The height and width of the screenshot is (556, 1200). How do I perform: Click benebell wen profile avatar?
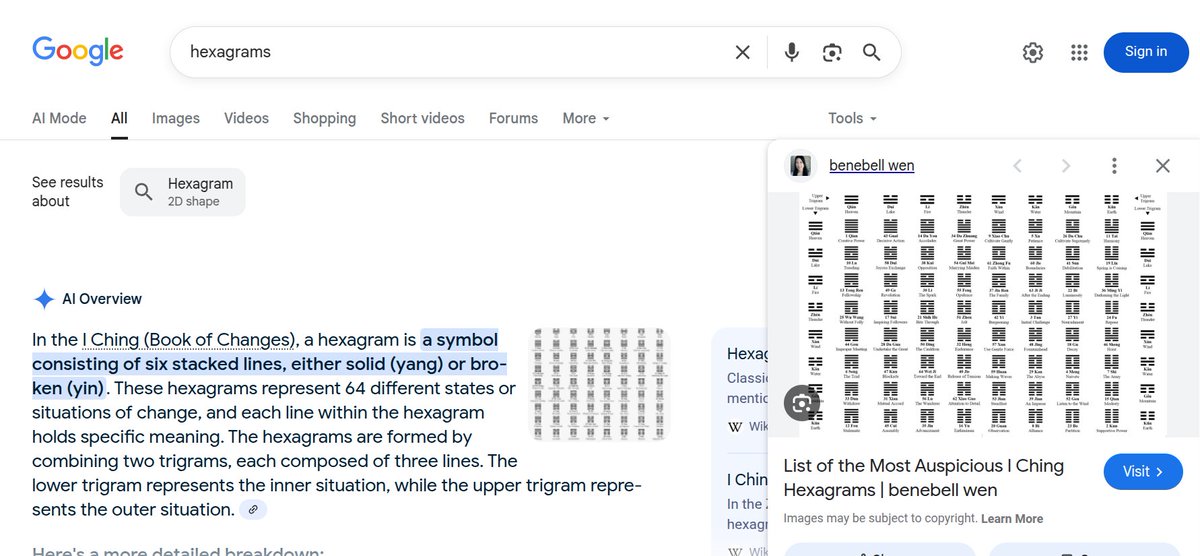(800, 165)
